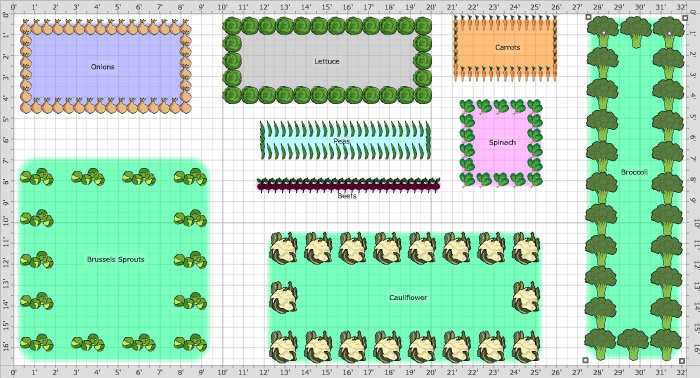
Task: Select the Peas row label
Action: tap(342, 141)
